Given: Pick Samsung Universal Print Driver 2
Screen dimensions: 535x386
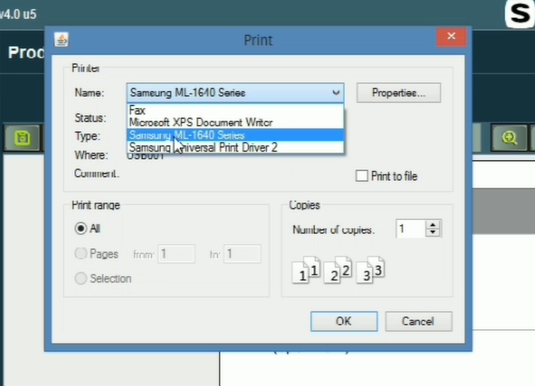Looking at the screenshot, I should click(x=235, y=147).
